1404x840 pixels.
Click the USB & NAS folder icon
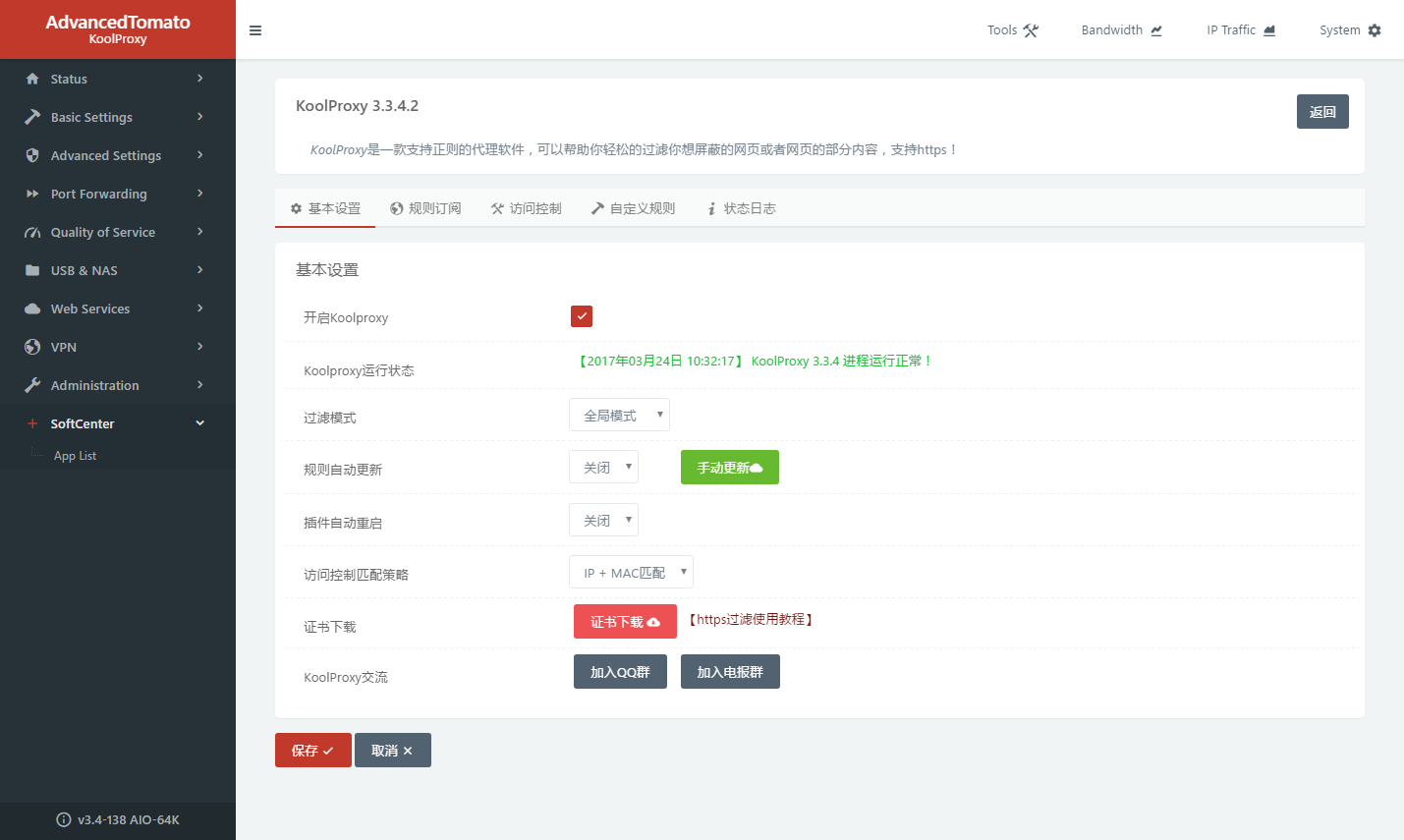[32, 270]
